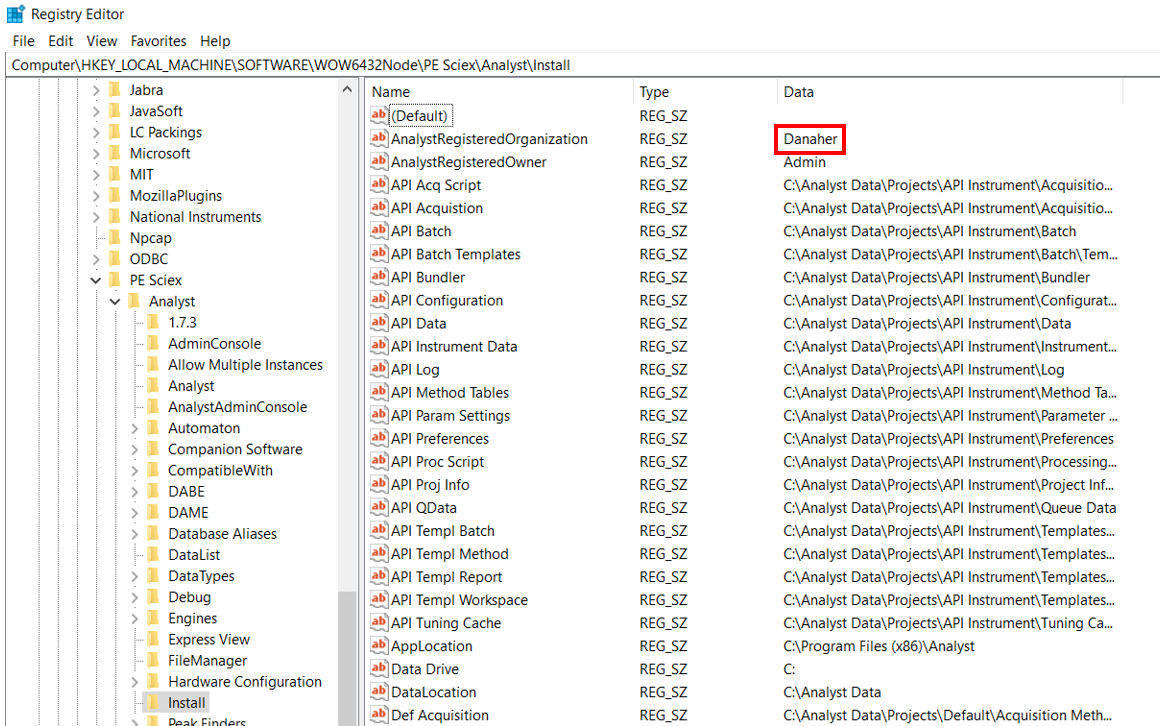Open the Edit menu
The height and width of the screenshot is (726, 1160).
tap(61, 41)
